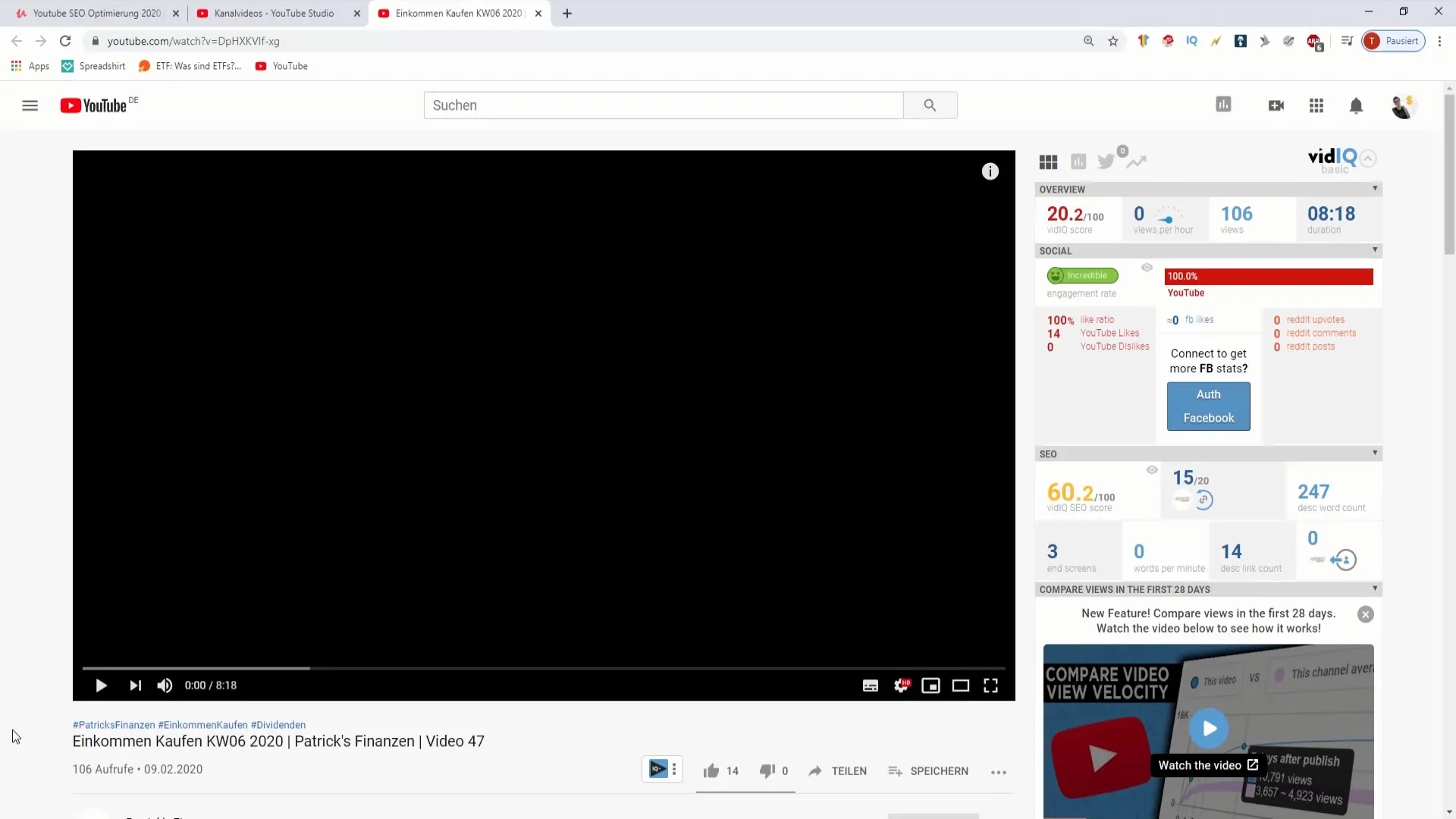The image size is (1456, 819).
Task: Select the vidIQ trend line tab
Action: (1136, 162)
